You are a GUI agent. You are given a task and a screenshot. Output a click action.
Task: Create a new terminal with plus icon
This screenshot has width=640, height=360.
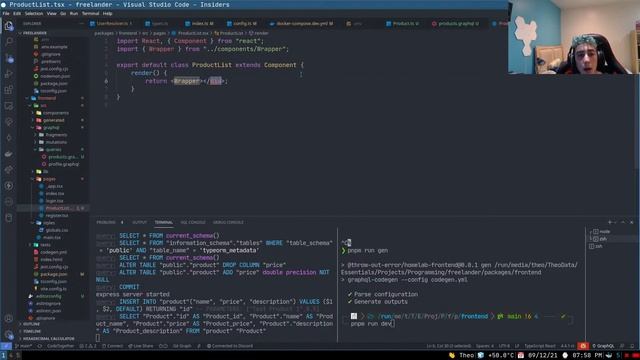610,222
